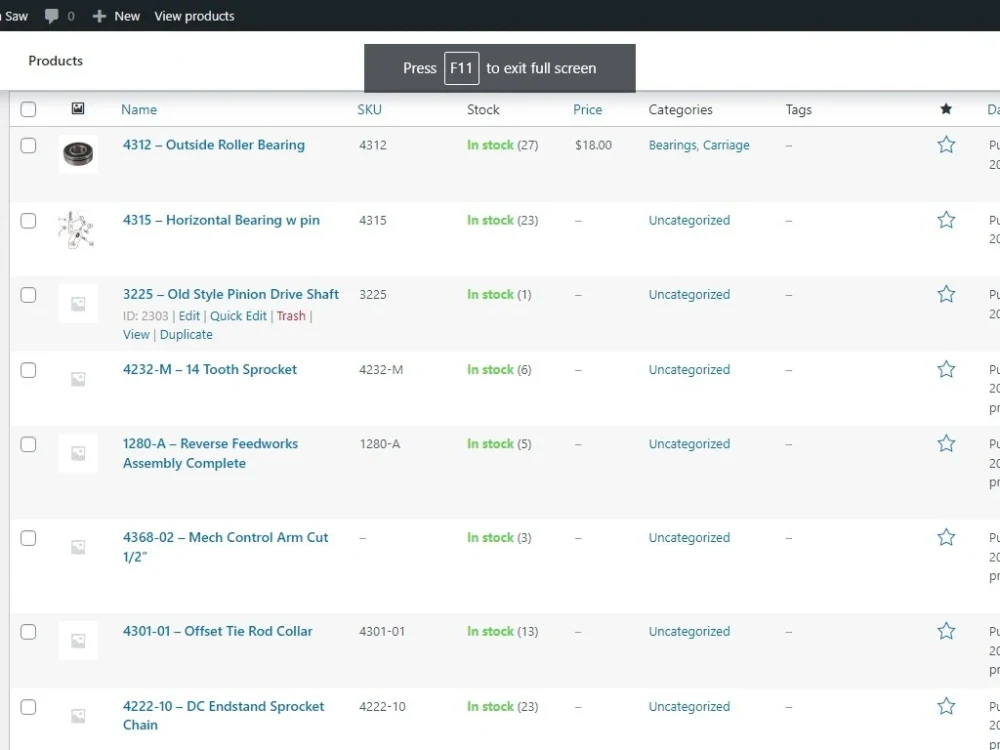This screenshot has height=750, width=1000.
Task: Toggle featured star for 4301-01 Offset Tie Rod Collar
Action: 946,631
